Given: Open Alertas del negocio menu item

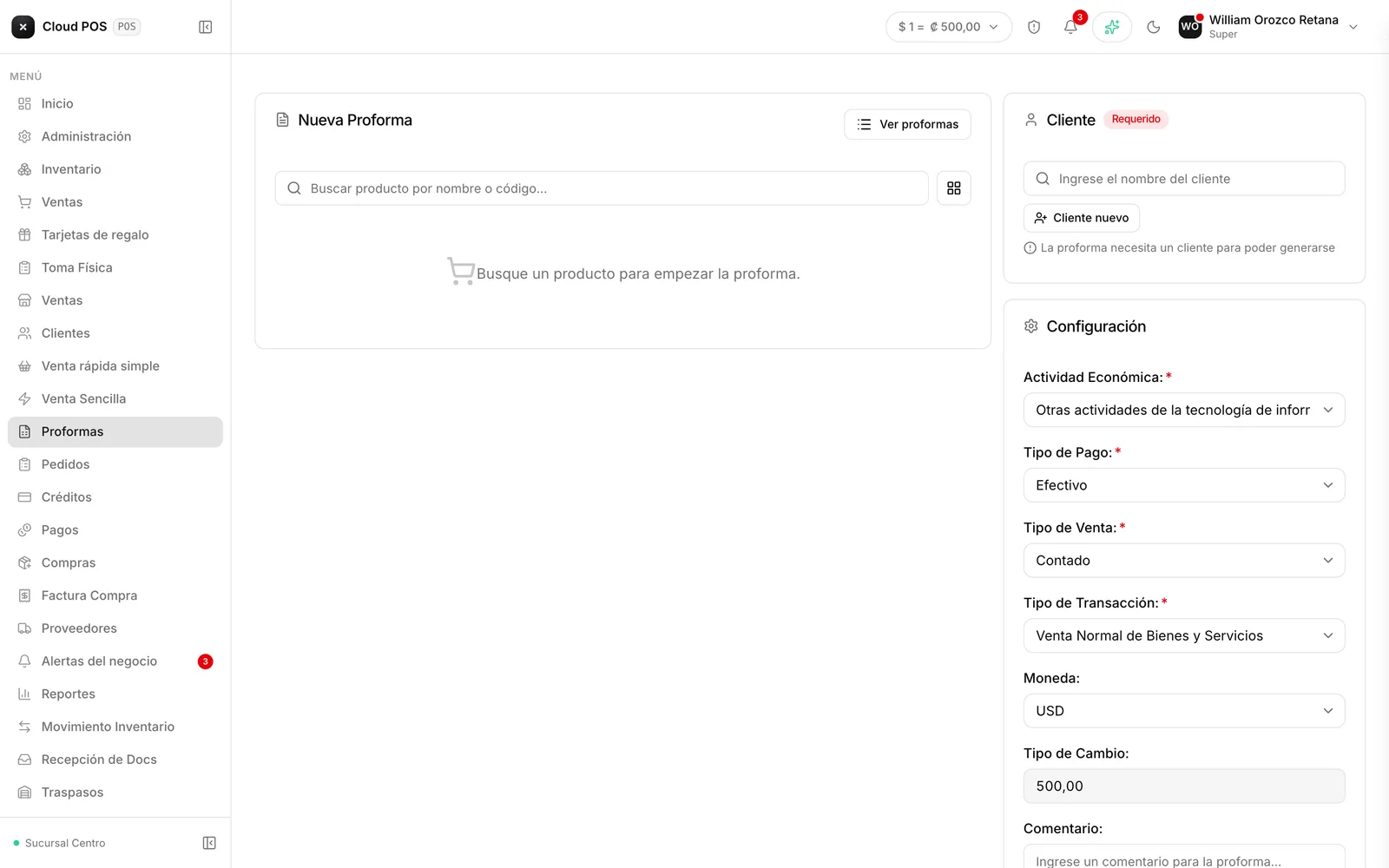Looking at the screenshot, I should [x=115, y=661].
